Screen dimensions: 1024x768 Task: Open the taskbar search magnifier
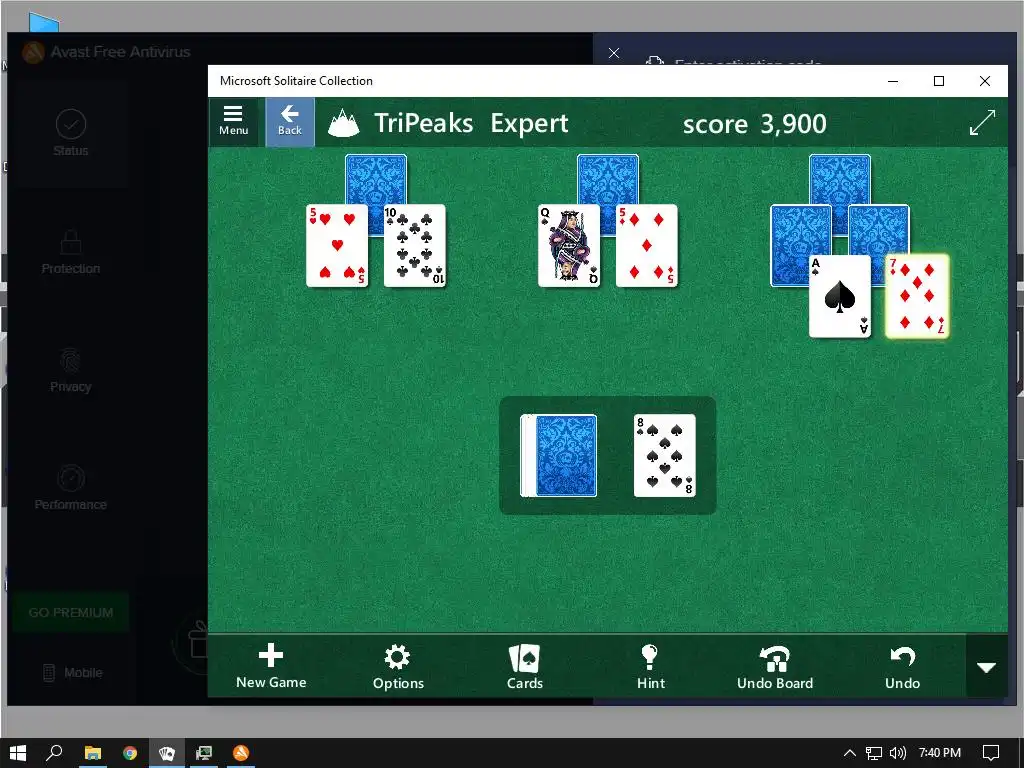(54, 753)
